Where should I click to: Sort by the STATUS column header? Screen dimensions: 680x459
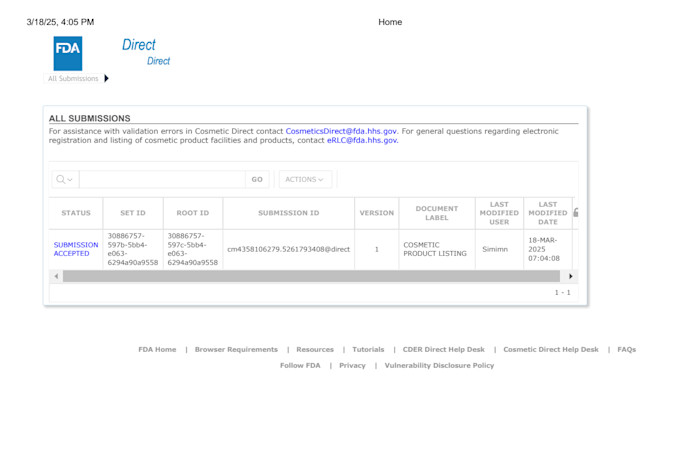(x=76, y=213)
